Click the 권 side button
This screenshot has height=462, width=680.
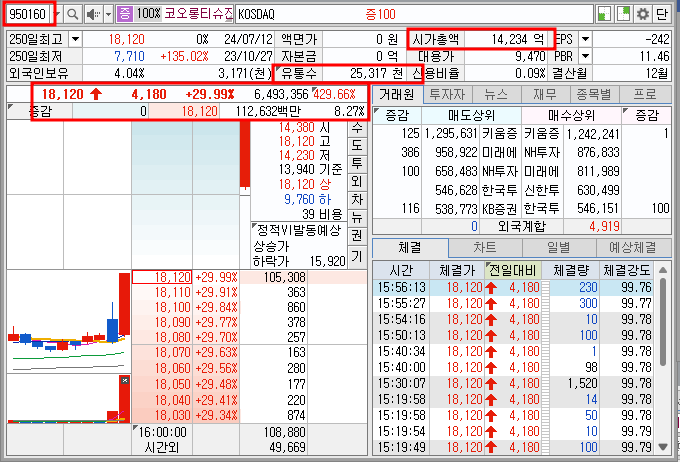[x=357, y=236]
